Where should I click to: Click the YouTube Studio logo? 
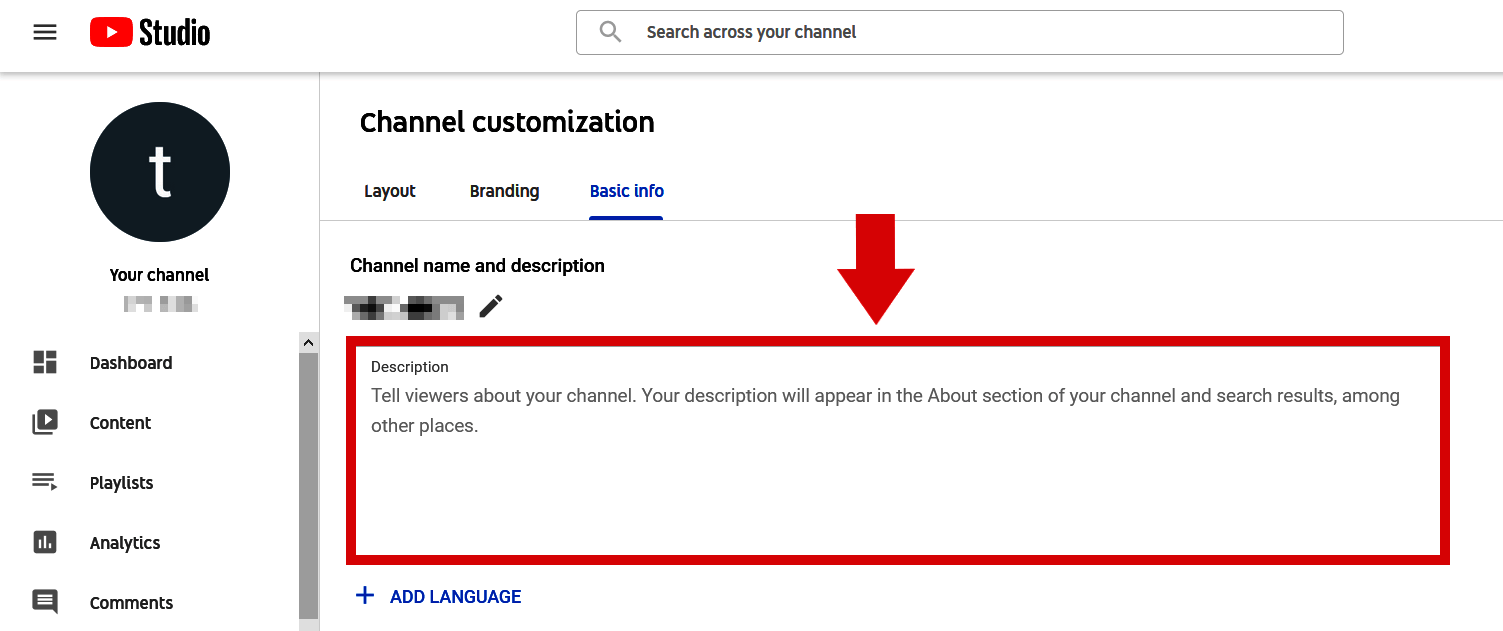pos(148,31)
